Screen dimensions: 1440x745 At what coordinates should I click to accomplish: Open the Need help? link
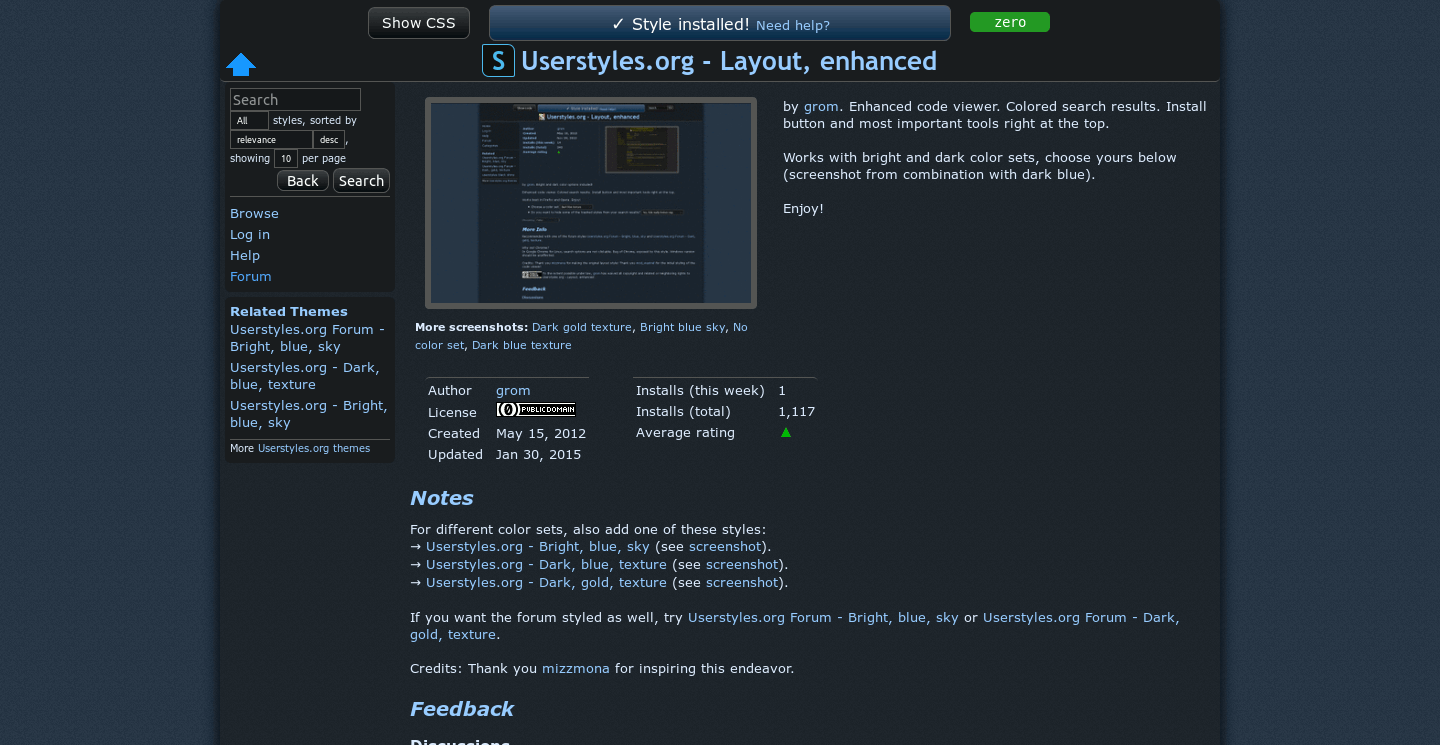click(x=793, y=25)
